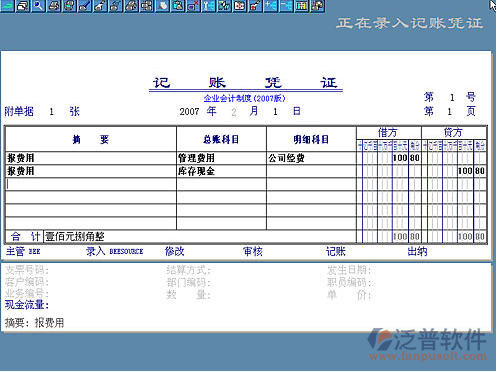
Task: Click the magnifier search icon in toolbar
Action: tap(38, 6)
